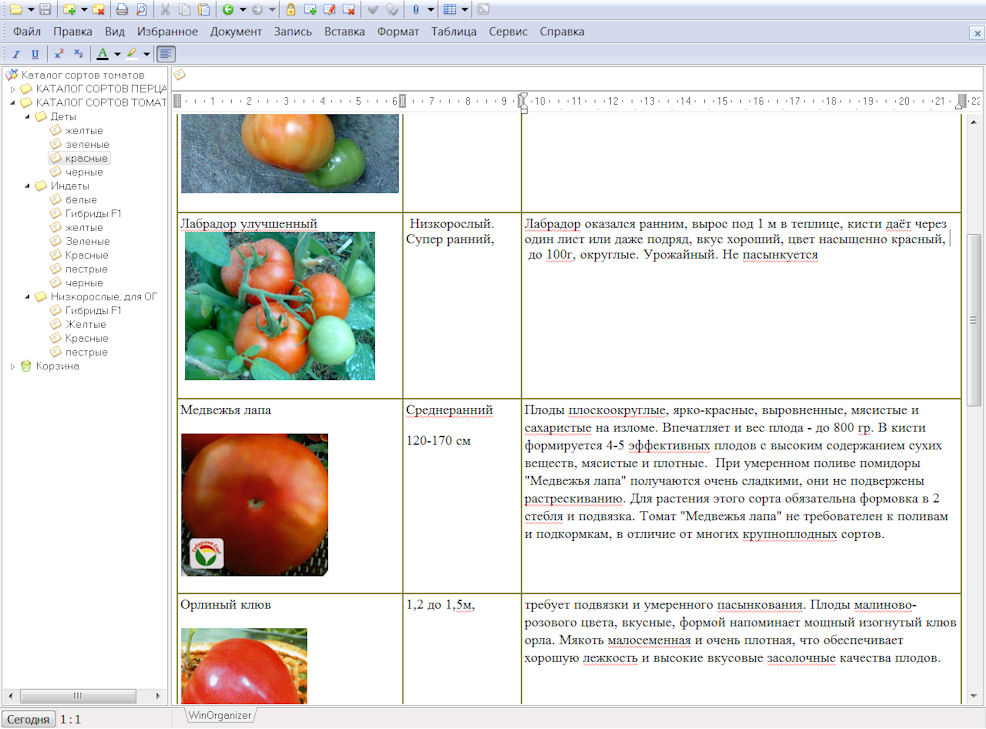Open highlight color dropdown arrow

point(147,54)
